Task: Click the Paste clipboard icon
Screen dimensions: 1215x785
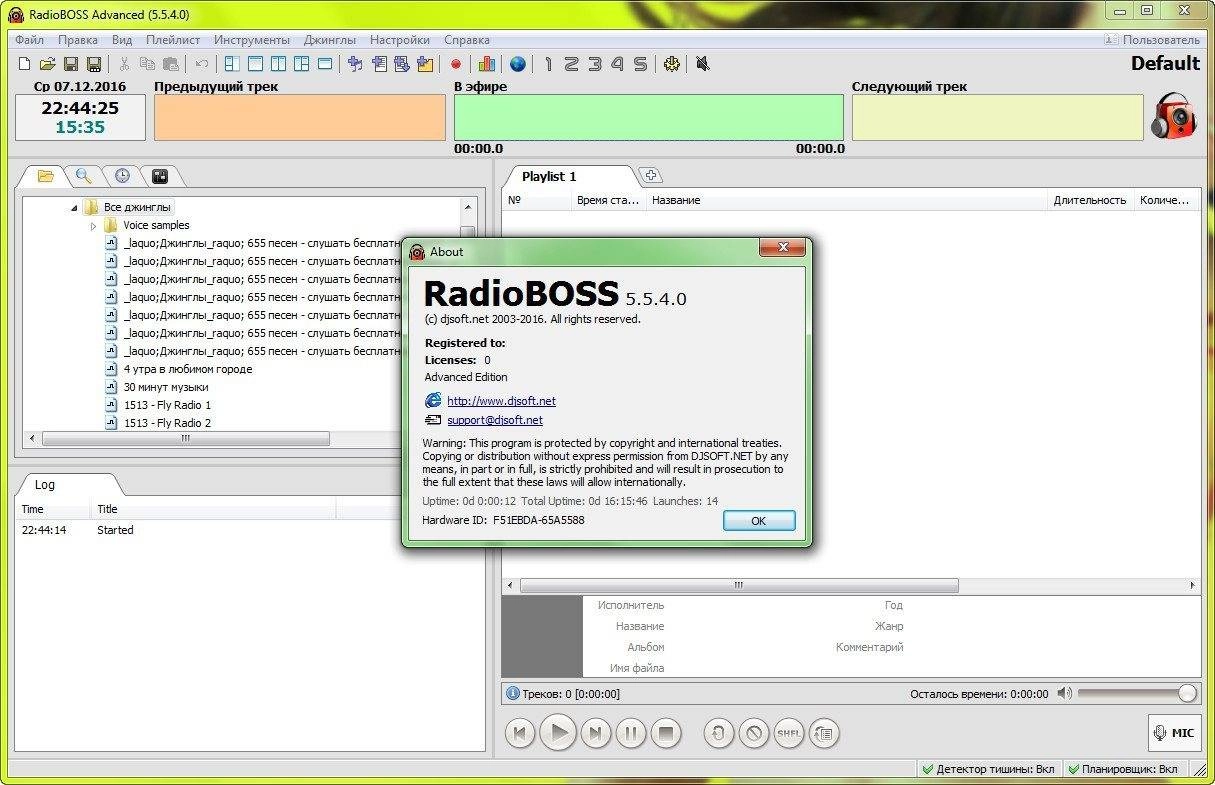Action: pos(170,64)
